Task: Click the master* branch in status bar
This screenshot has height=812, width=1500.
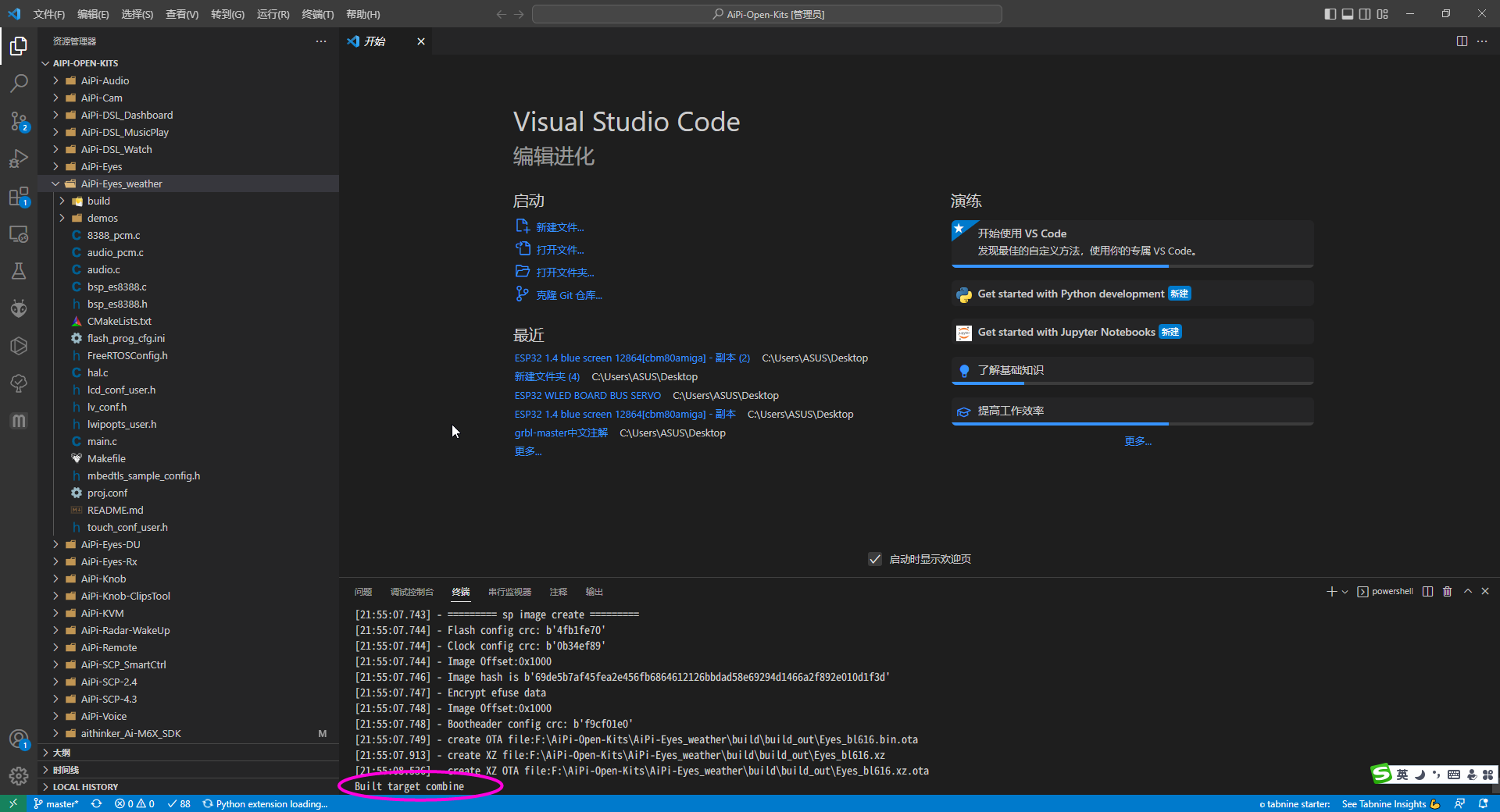Action: [55, 803]
